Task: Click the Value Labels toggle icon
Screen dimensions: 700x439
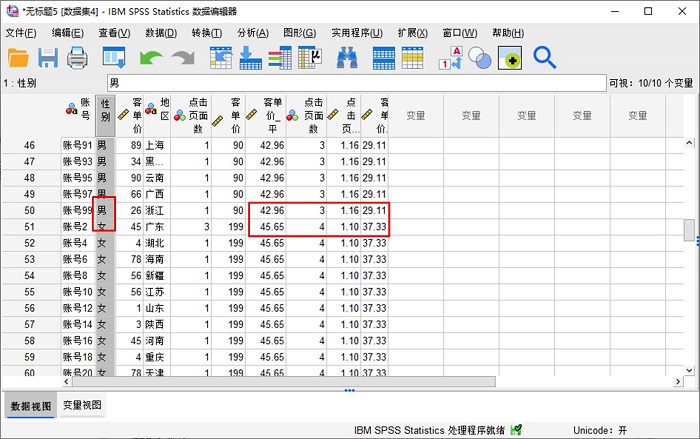Action: (x=451, y=58)
